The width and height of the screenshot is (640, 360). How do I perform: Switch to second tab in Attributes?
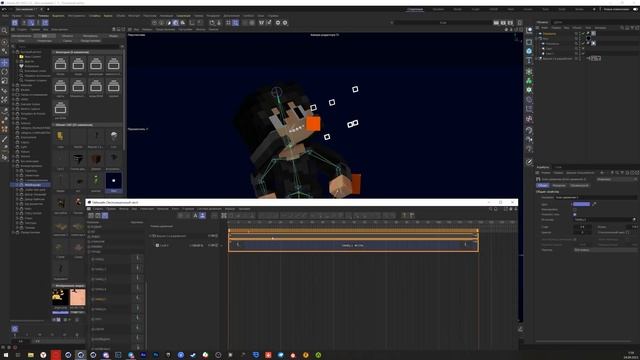pos(559,186)
